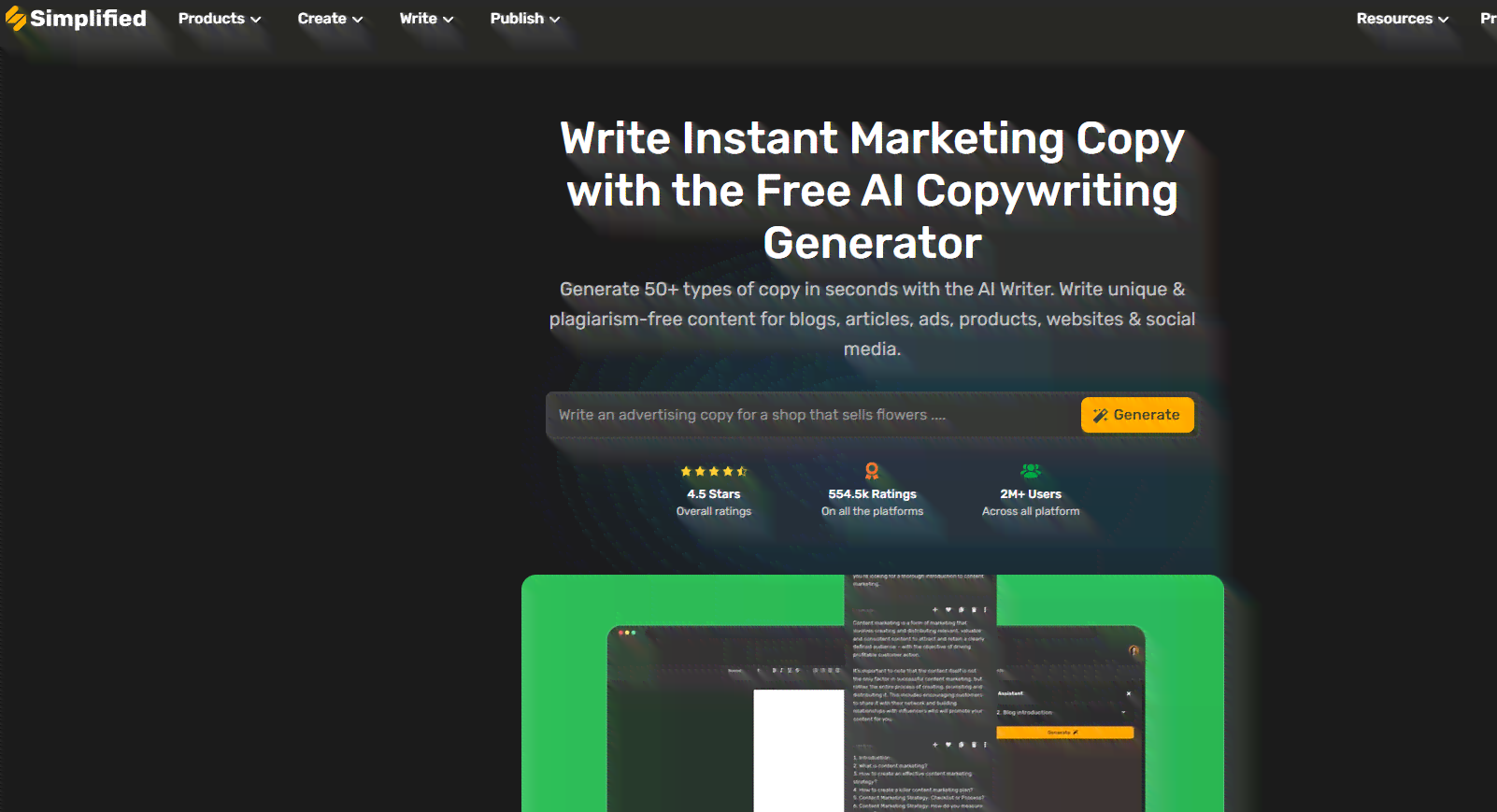
Task: Open the Resources menu
Action: point(1402,19)
